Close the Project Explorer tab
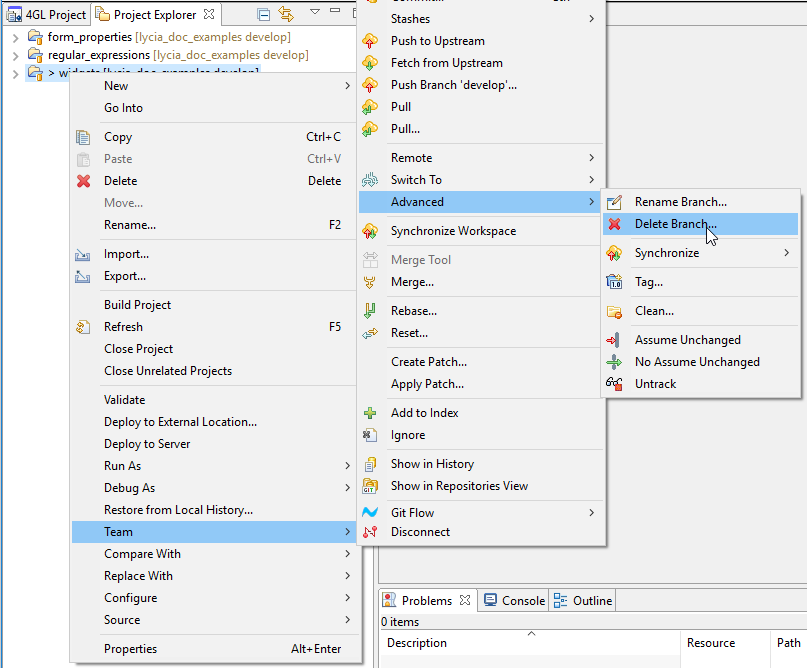This screenshot has height=668, width=807. [208, 15]
